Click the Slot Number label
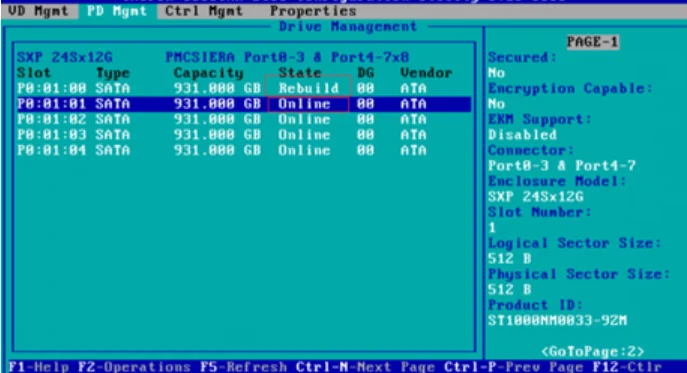This screenshot has height=373, width=687. [x=540, y=212]
